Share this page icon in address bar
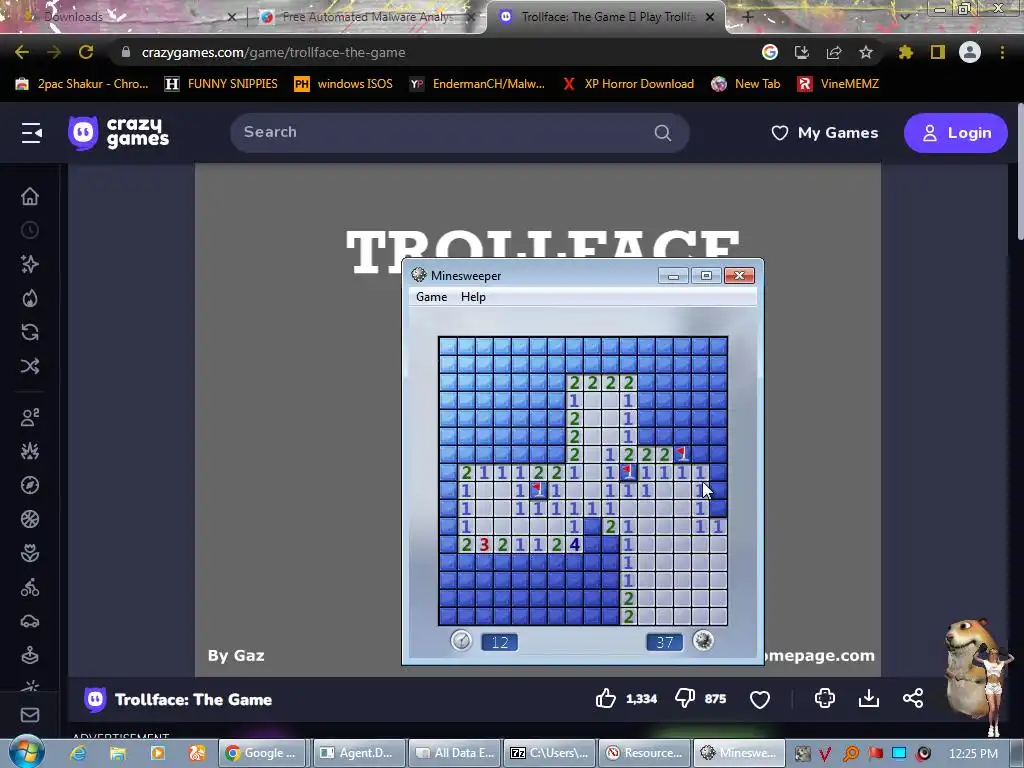This screenshot has height=768, width=1024. pos(834,52)
